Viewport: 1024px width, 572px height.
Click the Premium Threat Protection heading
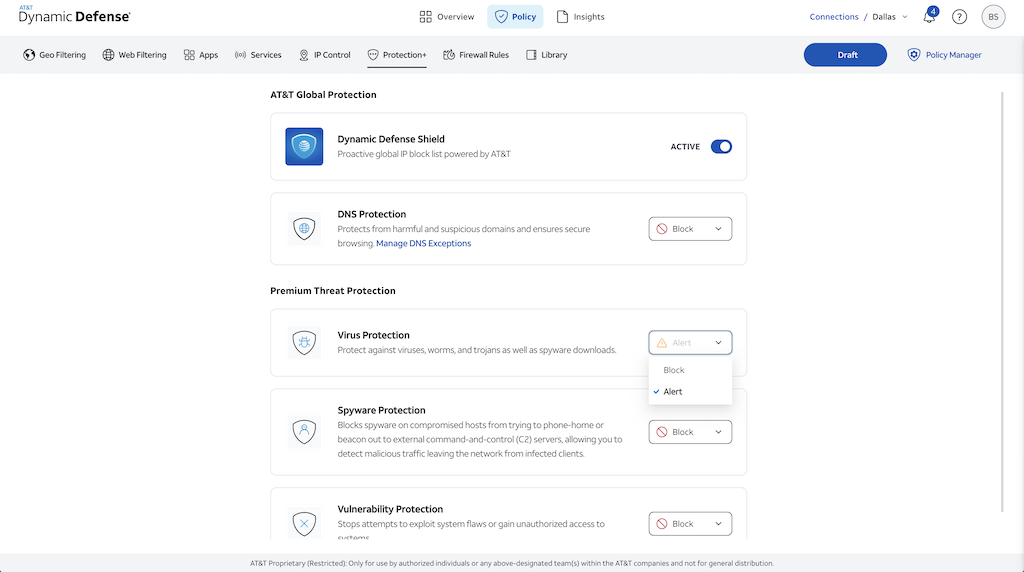coord(333,291)
